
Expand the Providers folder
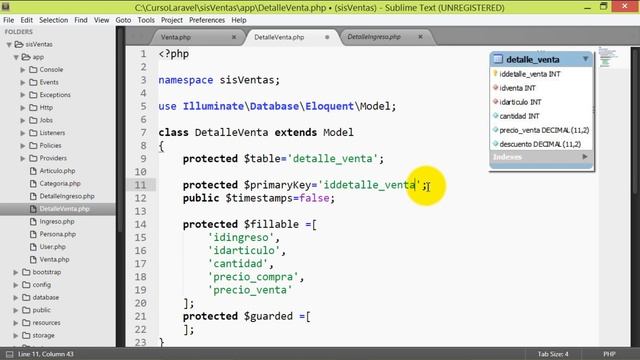[x=23, y=158]
